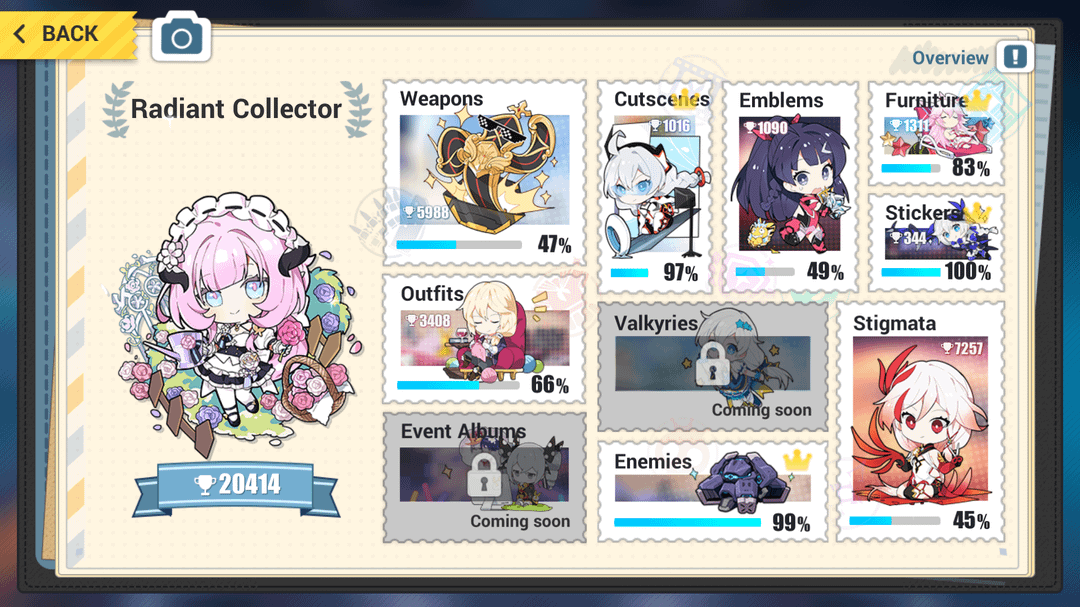Open the Emblems collection card
The image size is (1080, 607).
(x=790, y=188)
